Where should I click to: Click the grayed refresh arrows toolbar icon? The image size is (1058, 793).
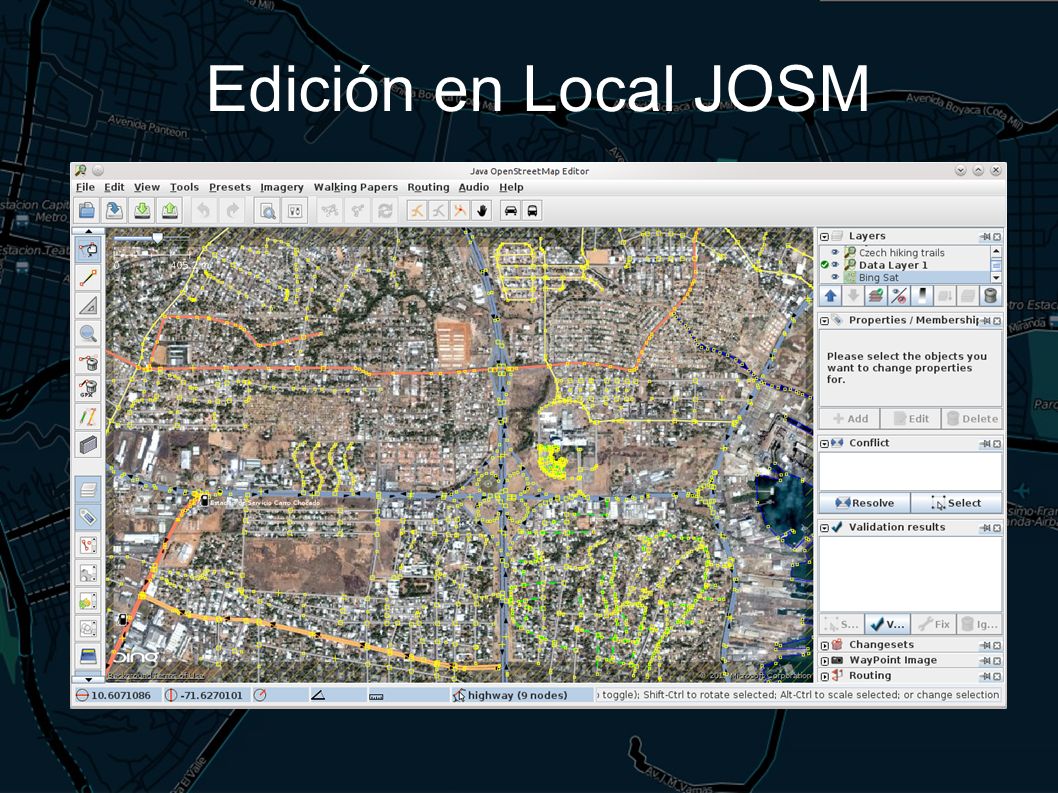coord(385,211)
